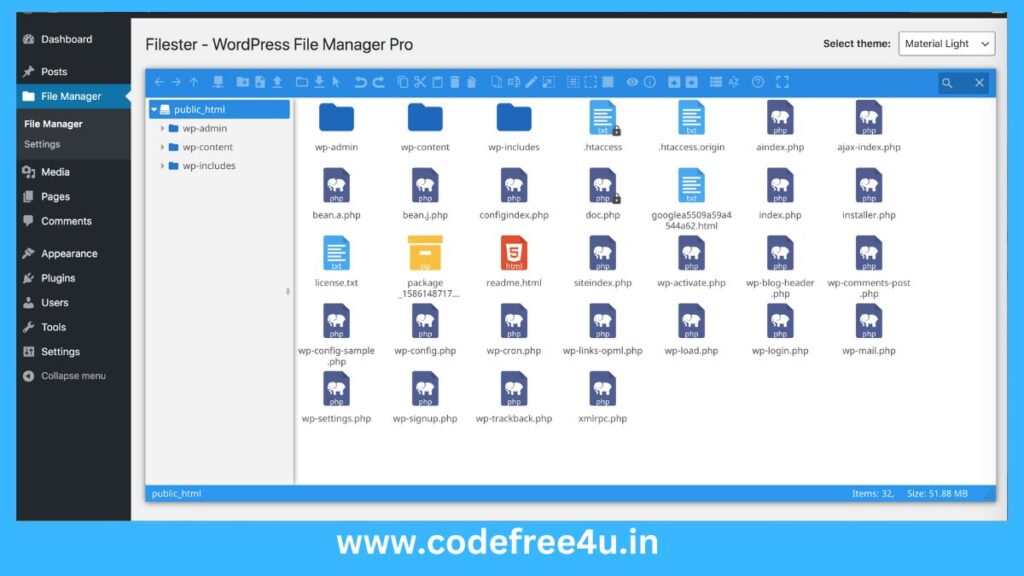Click the edit file pencil icon
The height and width of the screenshot is (576, 1024).
coord(531,82)
